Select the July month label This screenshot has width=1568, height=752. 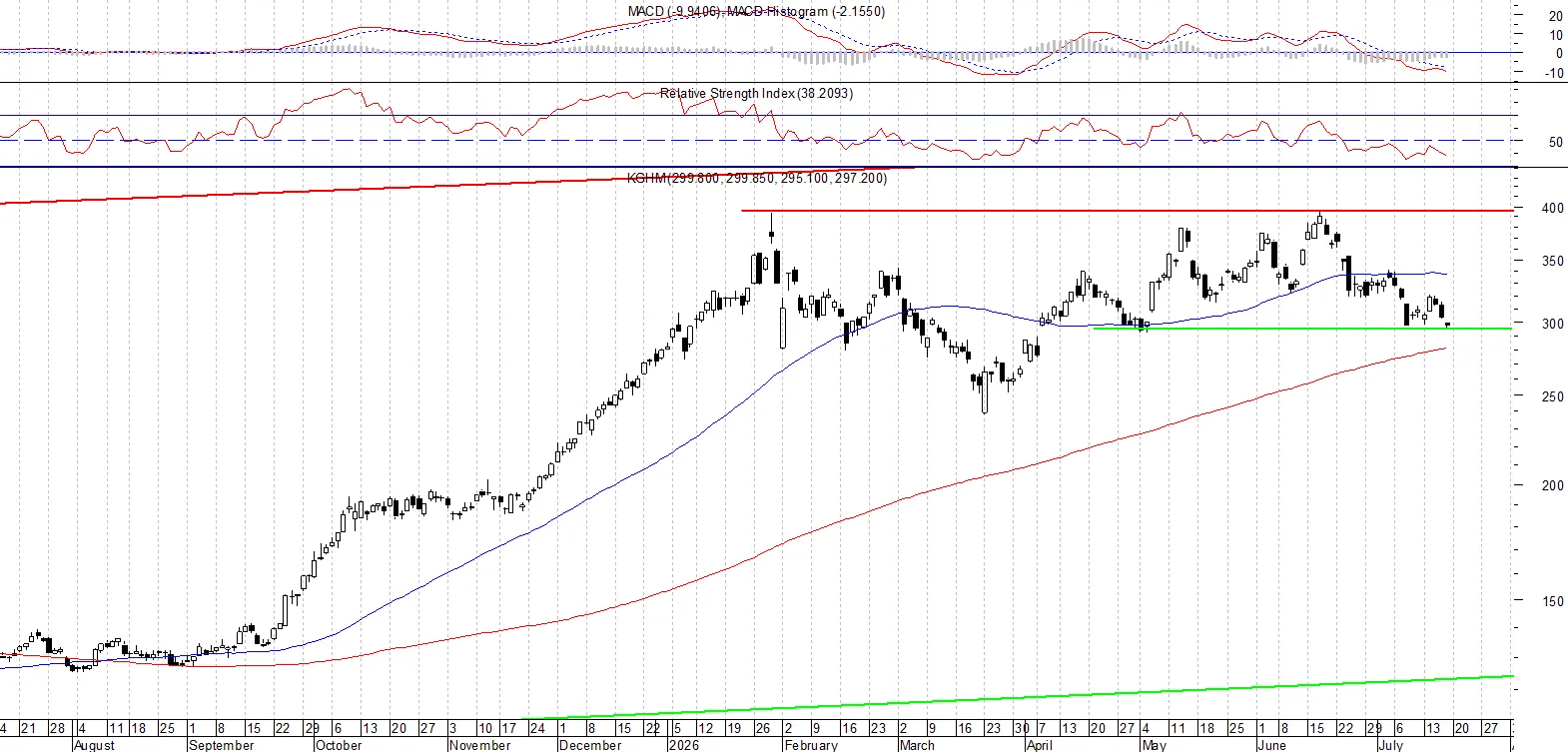(x=1391, y=745)
